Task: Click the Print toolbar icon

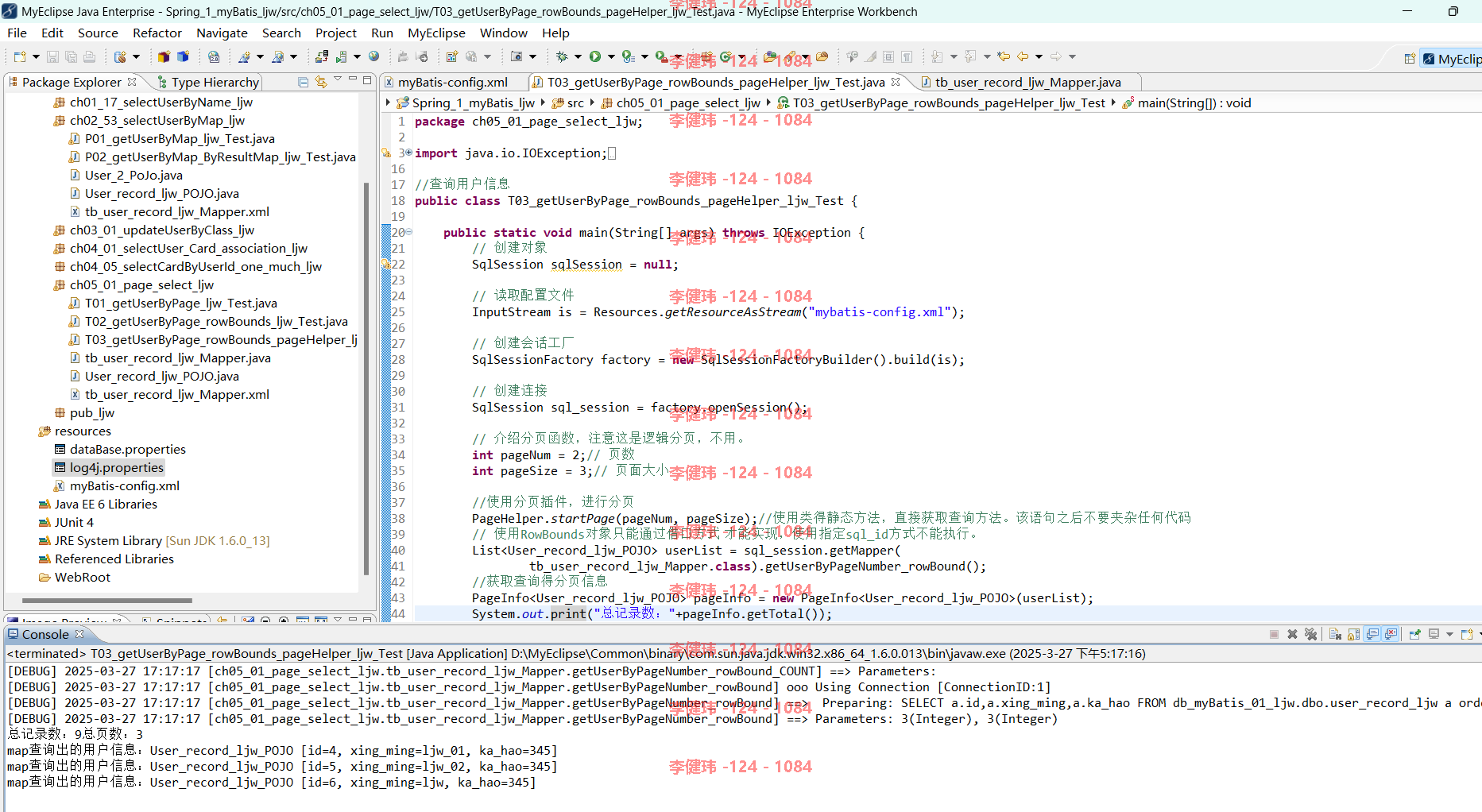Action: (89, 57)
